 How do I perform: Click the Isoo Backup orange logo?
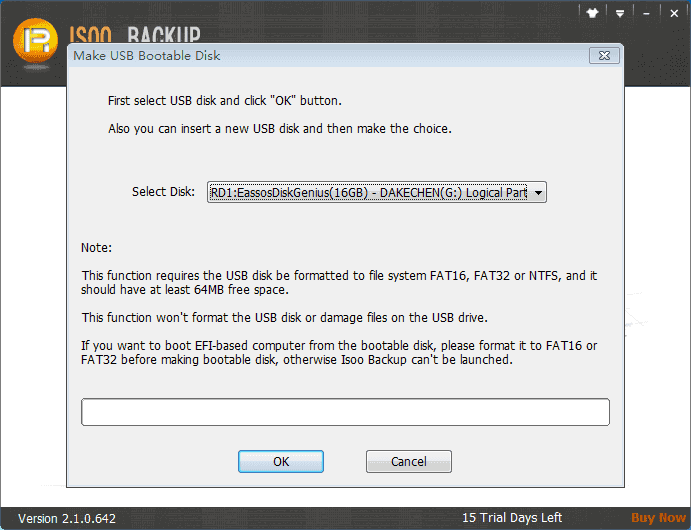click(x=35, y=41)
